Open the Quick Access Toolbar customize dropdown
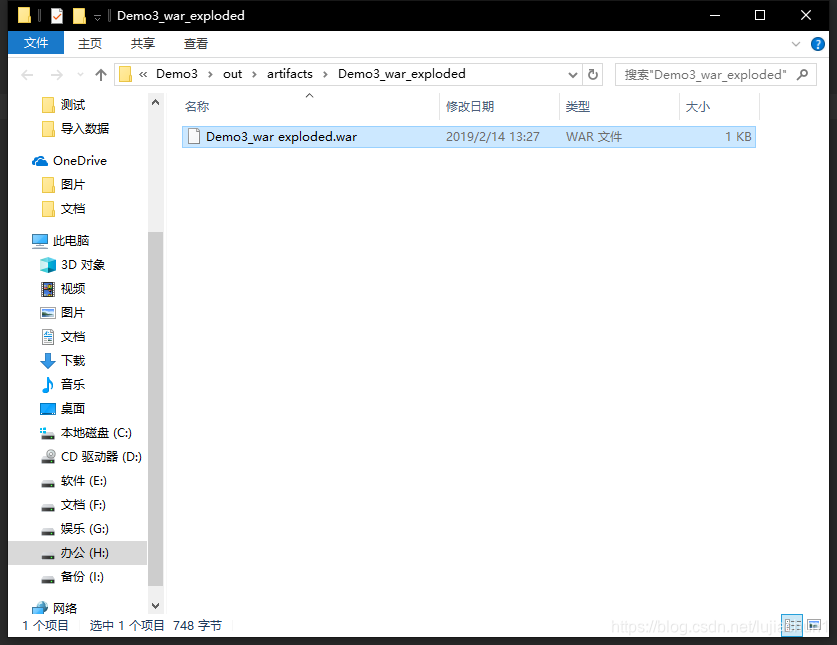837x645 pixels. pyautogui.click(x=97, y=17)
